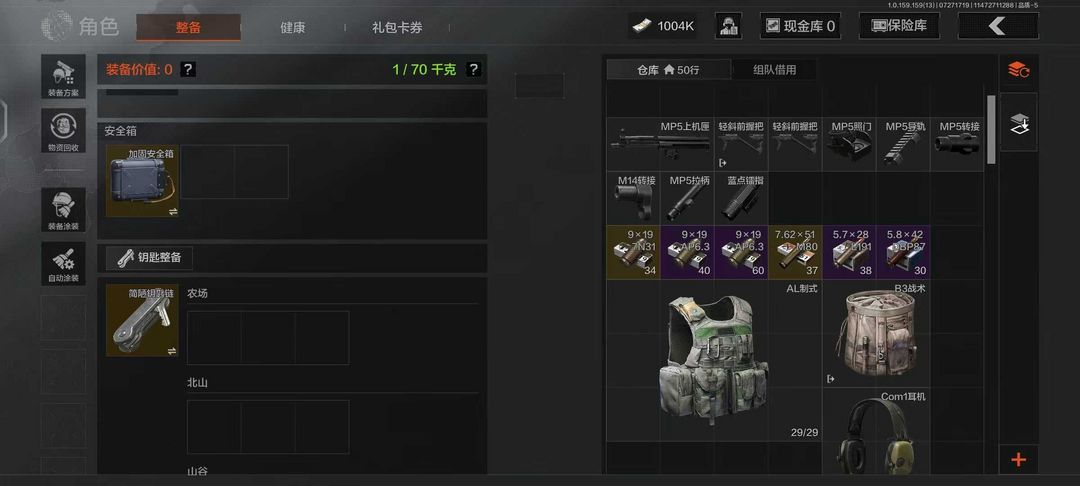The width and height of the screenshot is (1080, 486).
Task: Toggle swap arrows on 加固安全箱
Action: coord(172,211)
